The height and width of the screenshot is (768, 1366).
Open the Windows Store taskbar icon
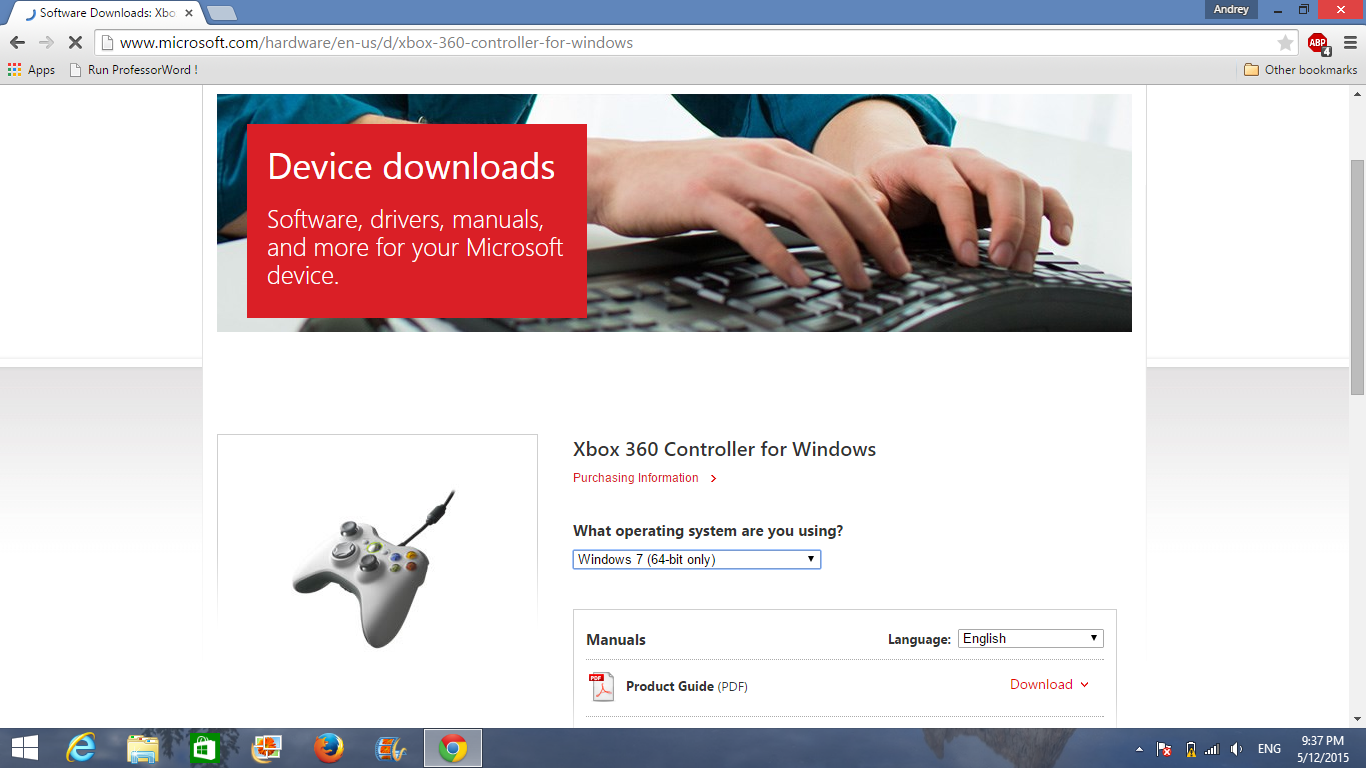[204, 748]
